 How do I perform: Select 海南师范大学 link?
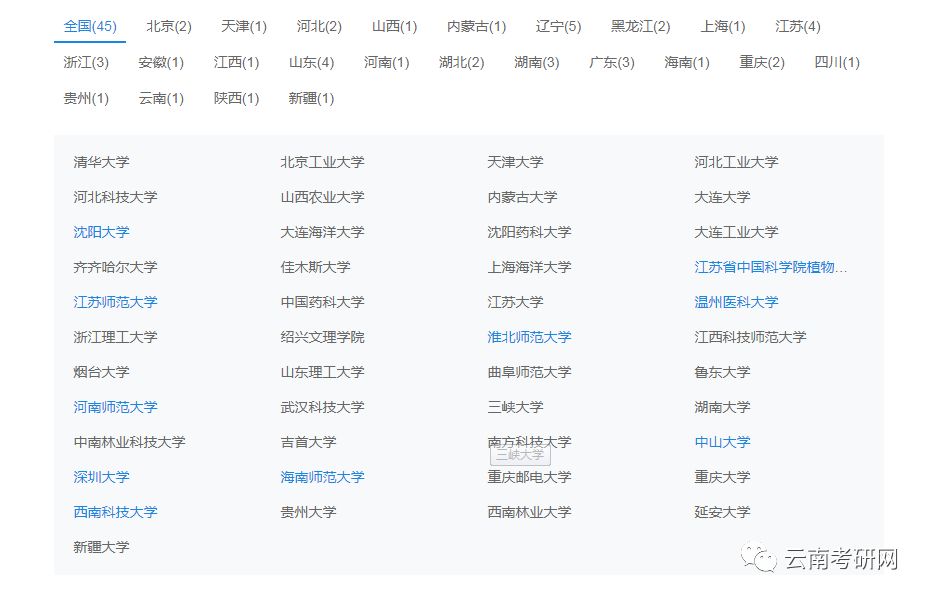(322, 476)
